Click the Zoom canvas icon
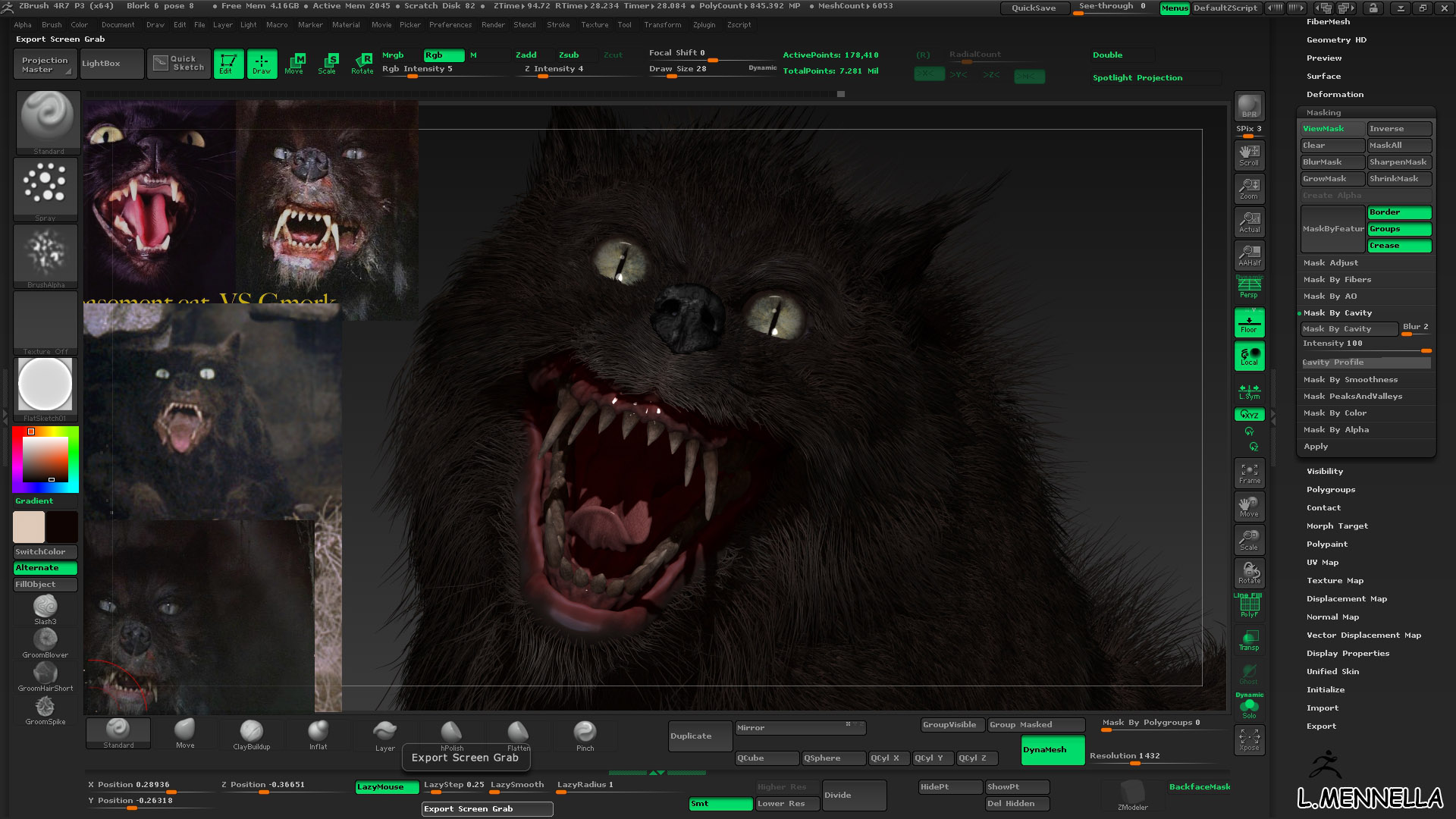 [1249, 188]
